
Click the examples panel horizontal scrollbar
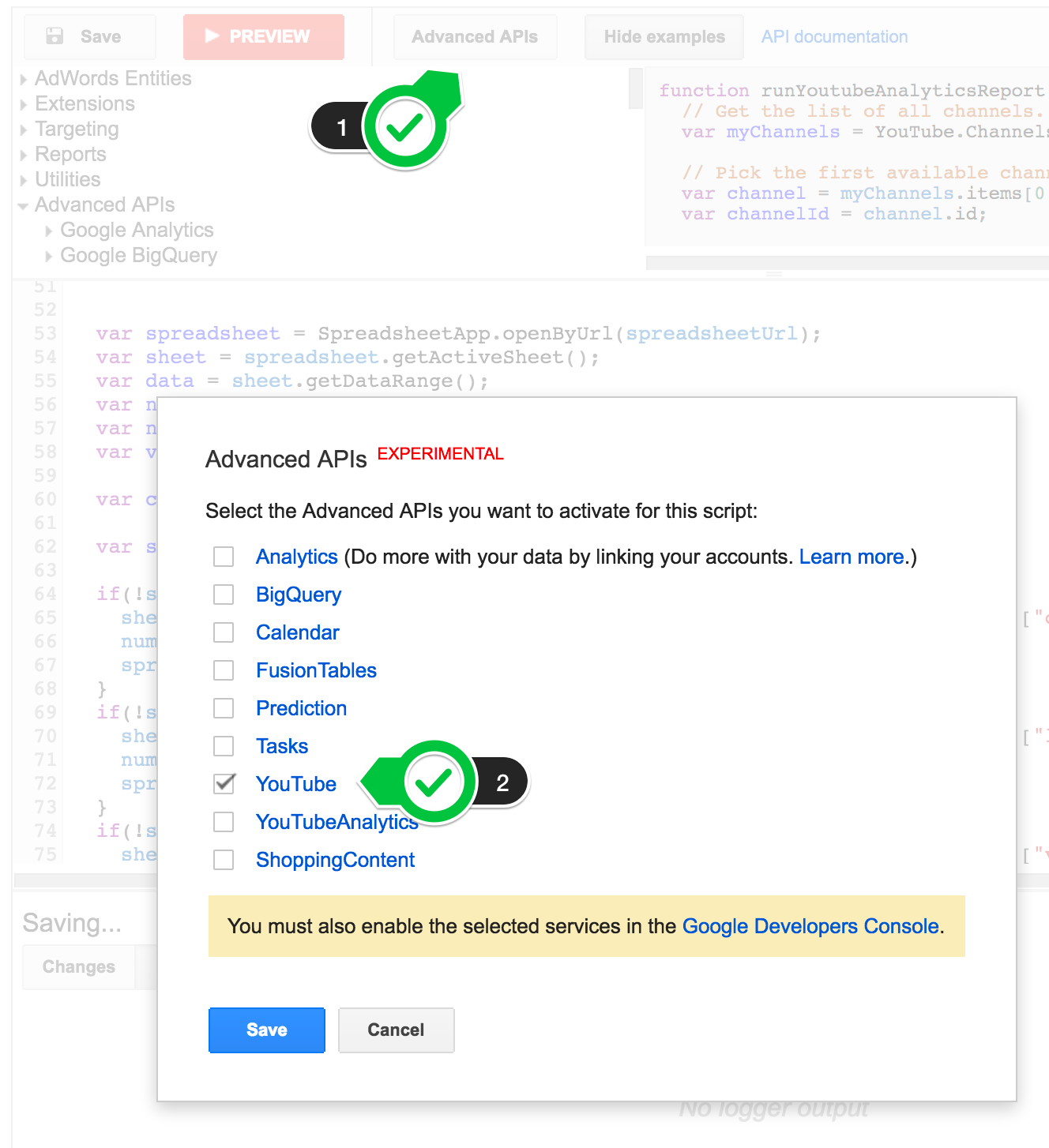click(x=847, y=262)
